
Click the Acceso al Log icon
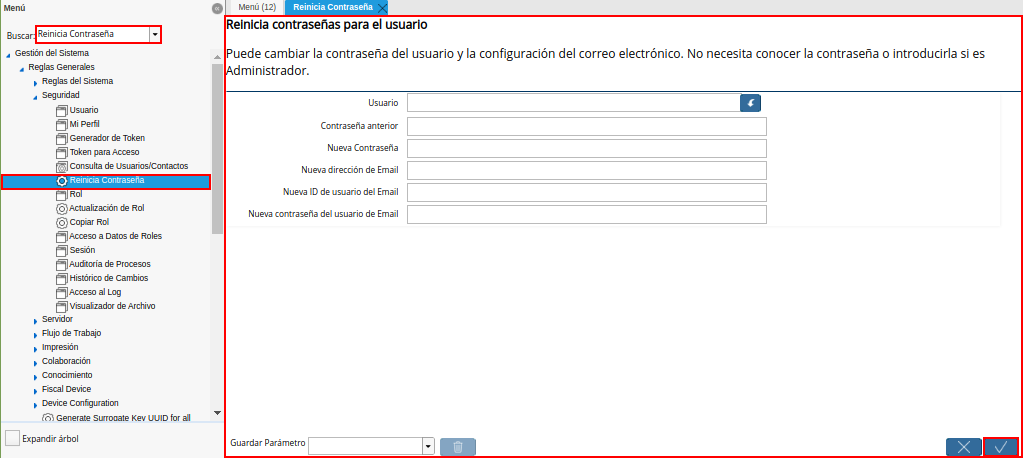62,292
